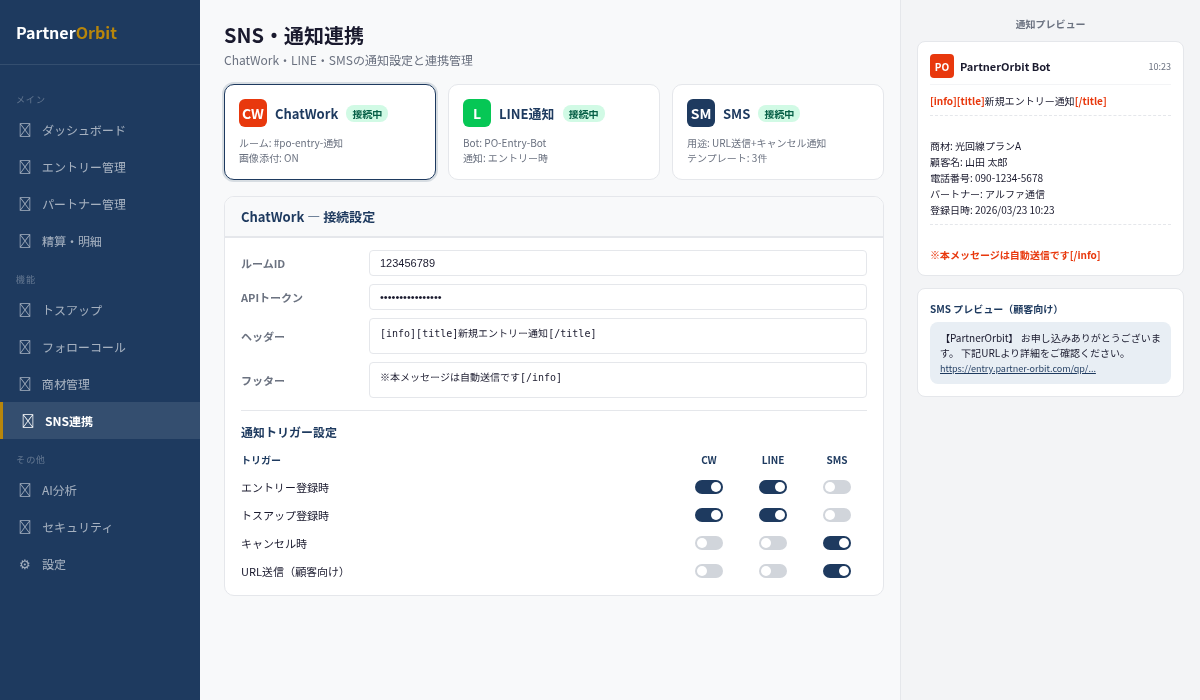
Task: Click the ルームID input field
Action: click(617, 263)
